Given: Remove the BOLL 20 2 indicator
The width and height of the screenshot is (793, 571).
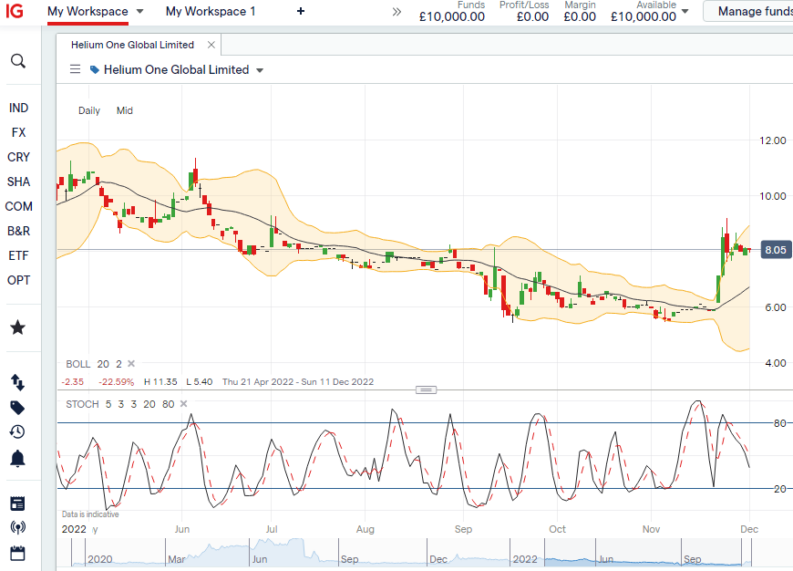Looking at the screenshot, I should (131, 364).
